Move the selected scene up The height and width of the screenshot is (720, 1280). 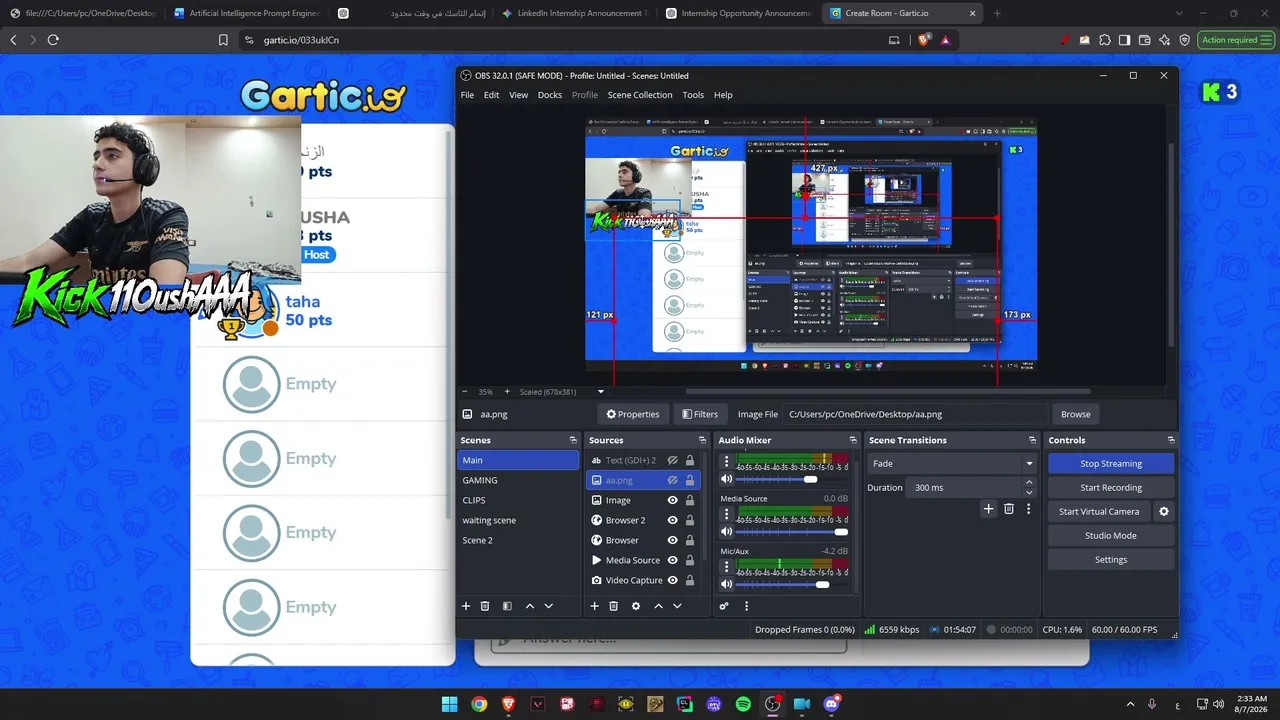[x=530, y=606]
